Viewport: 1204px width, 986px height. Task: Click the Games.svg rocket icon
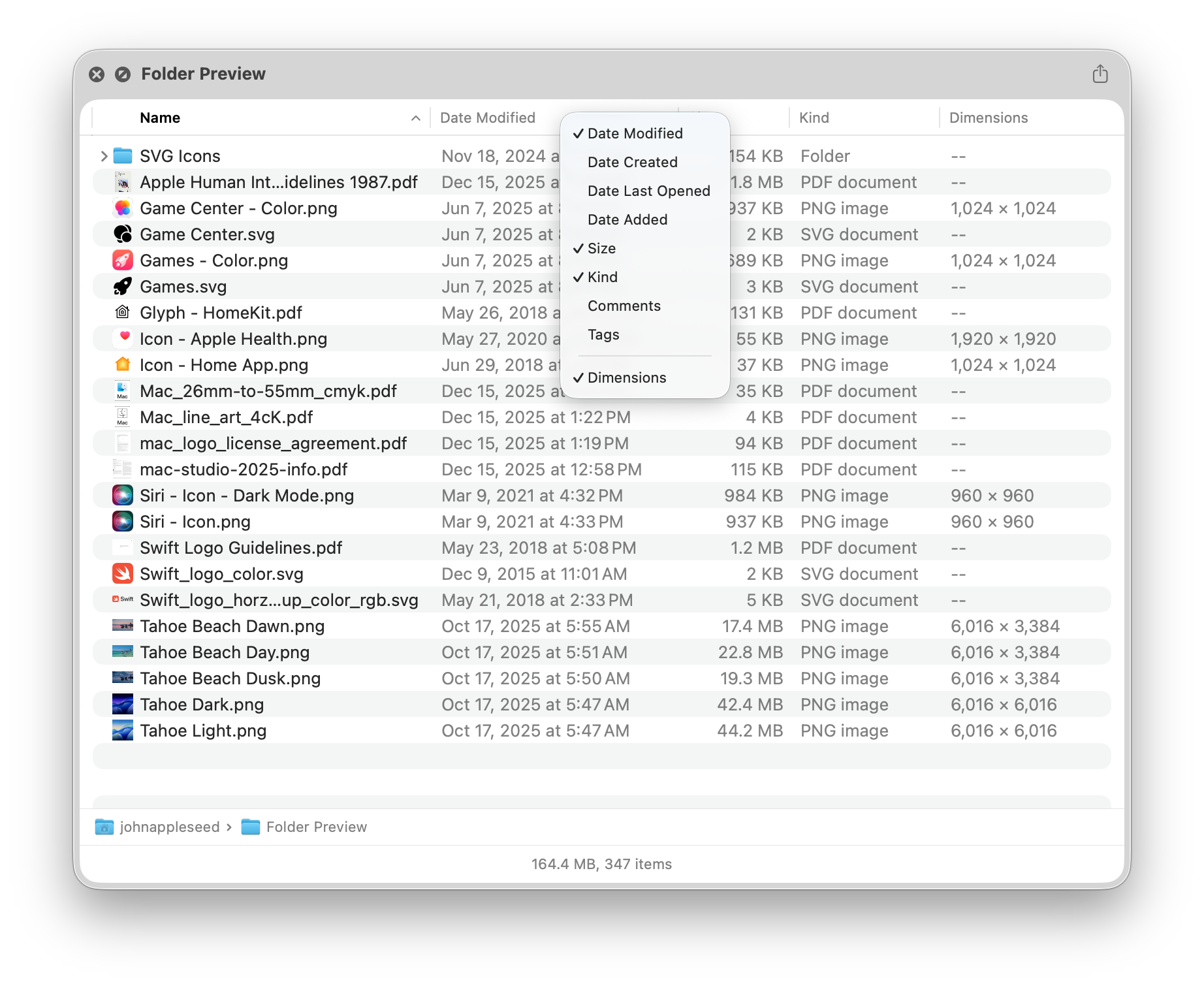(x=123, y=287)
